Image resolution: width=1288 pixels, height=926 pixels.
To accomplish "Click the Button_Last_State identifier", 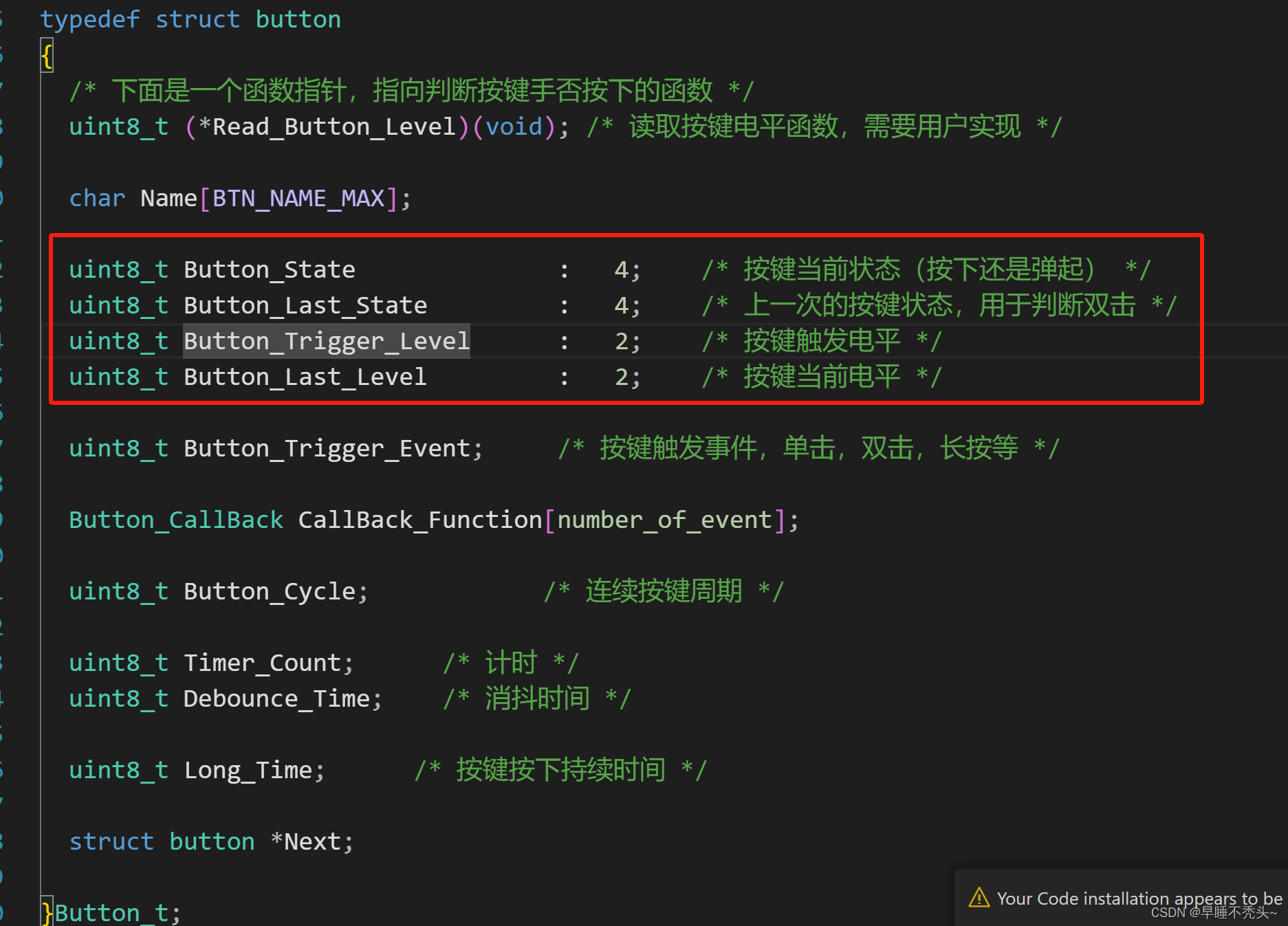I will coord(305,305).
